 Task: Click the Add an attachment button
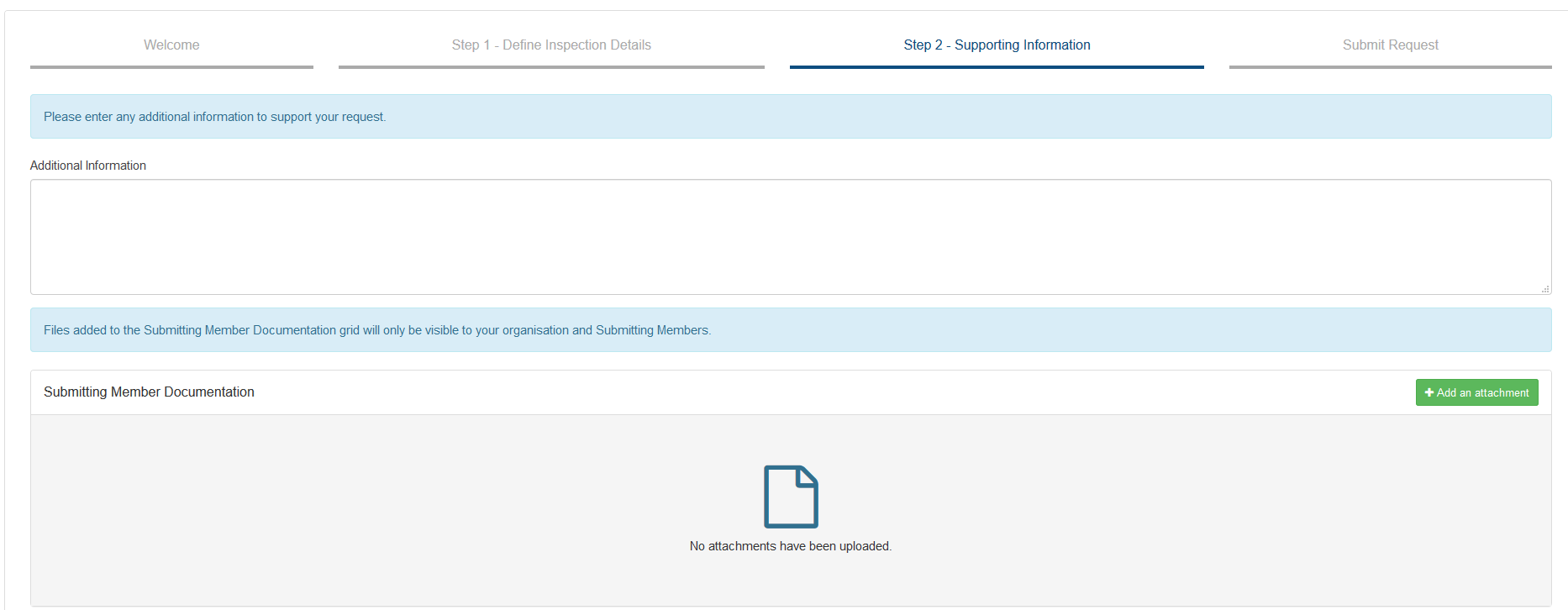1476,392
